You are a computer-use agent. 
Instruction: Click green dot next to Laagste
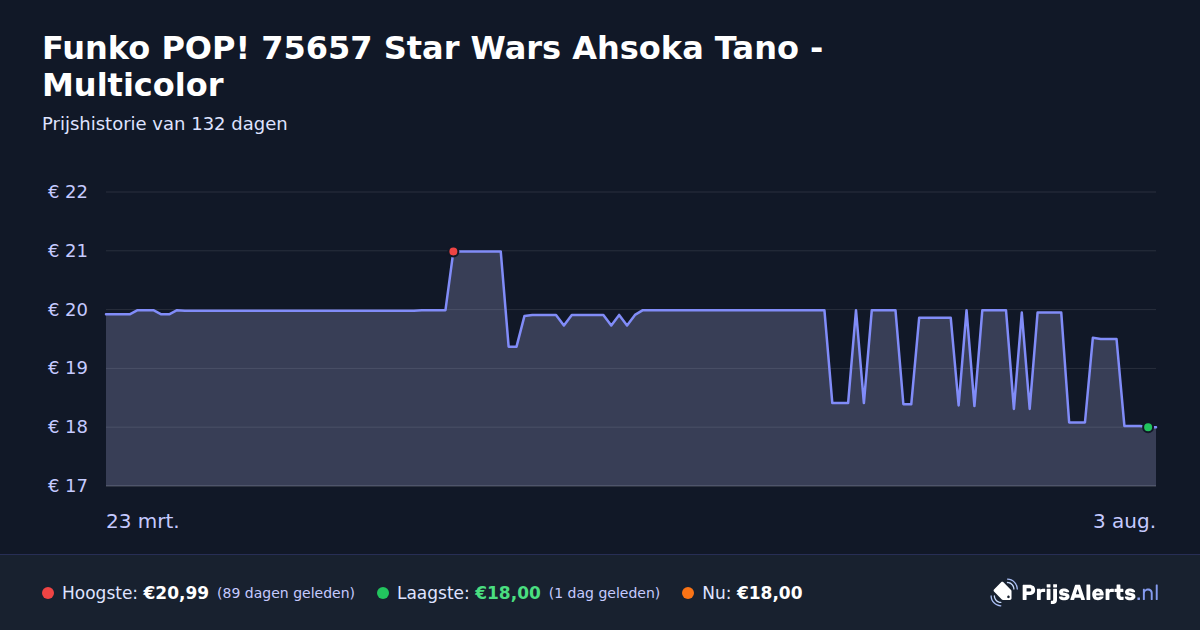coord(383,593)
